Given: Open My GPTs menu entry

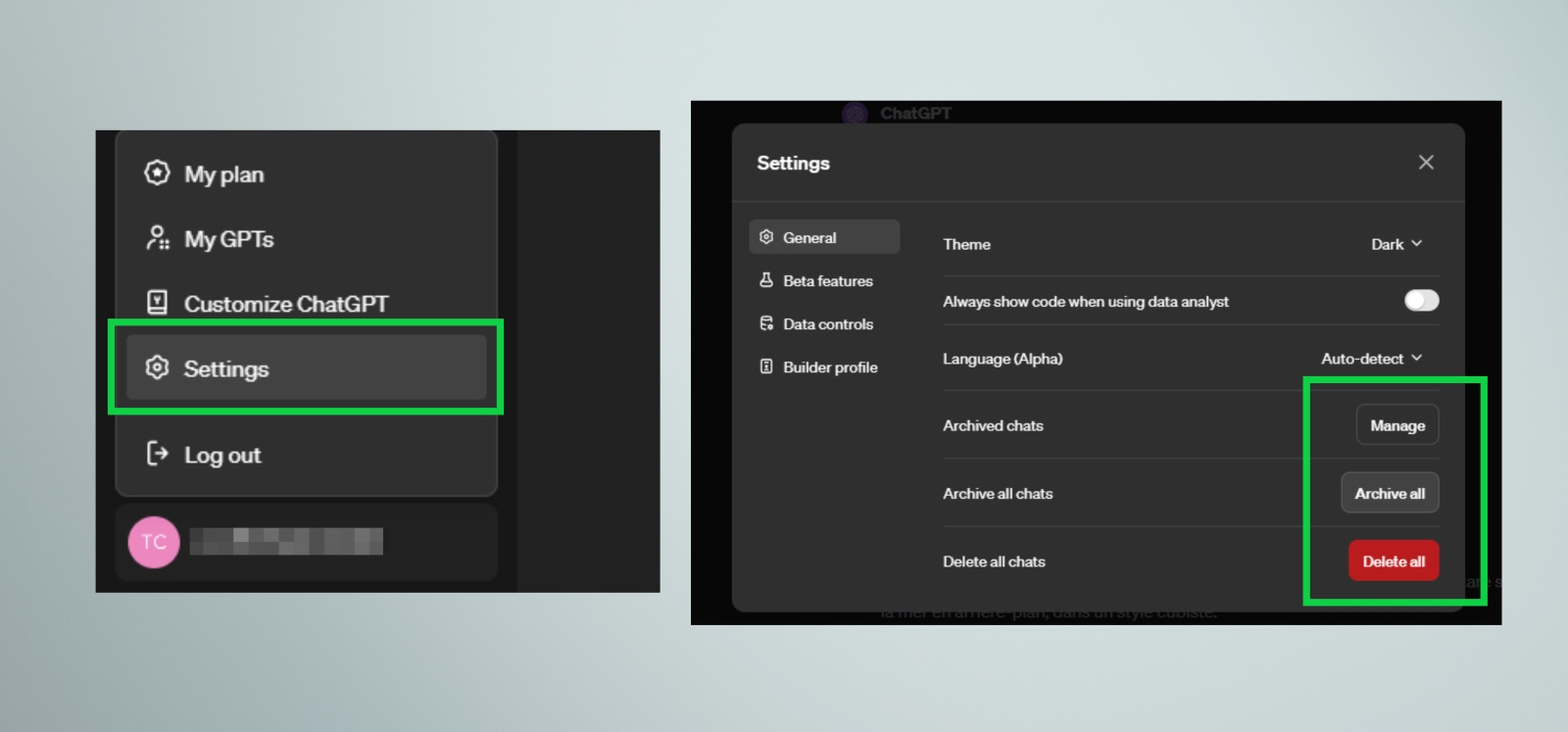Looking at the screenshot, I should point(306,239).
